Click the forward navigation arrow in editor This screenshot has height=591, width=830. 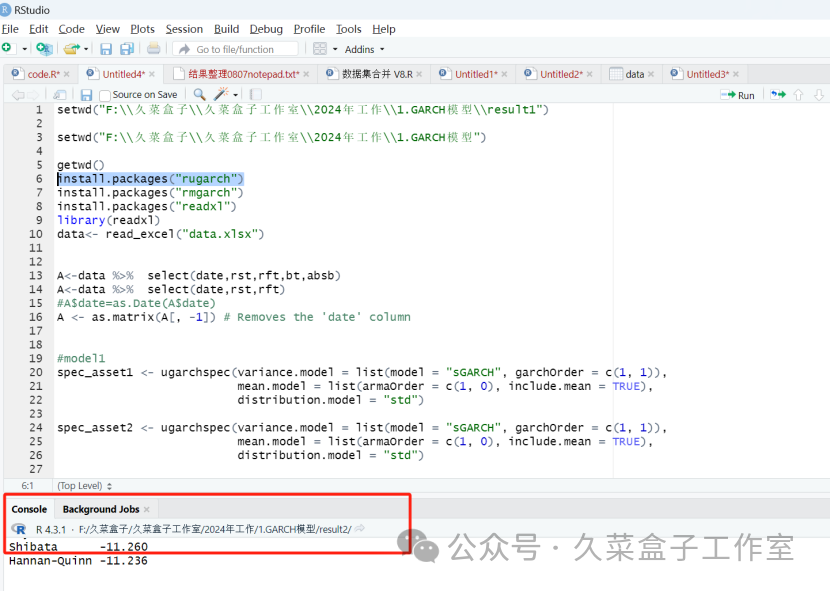[32, 94]
